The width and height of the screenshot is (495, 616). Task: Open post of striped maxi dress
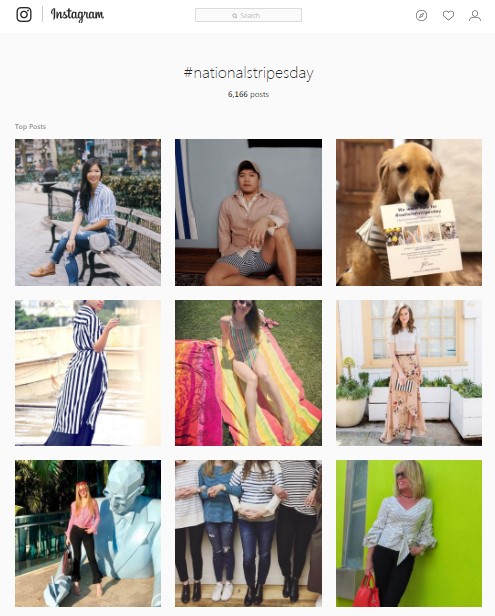(88, 373)
